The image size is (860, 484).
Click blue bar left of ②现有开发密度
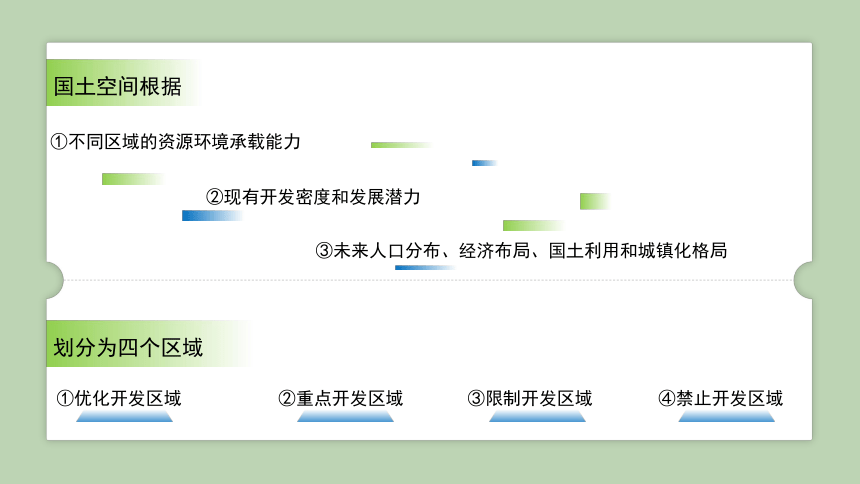coord(212,216)
